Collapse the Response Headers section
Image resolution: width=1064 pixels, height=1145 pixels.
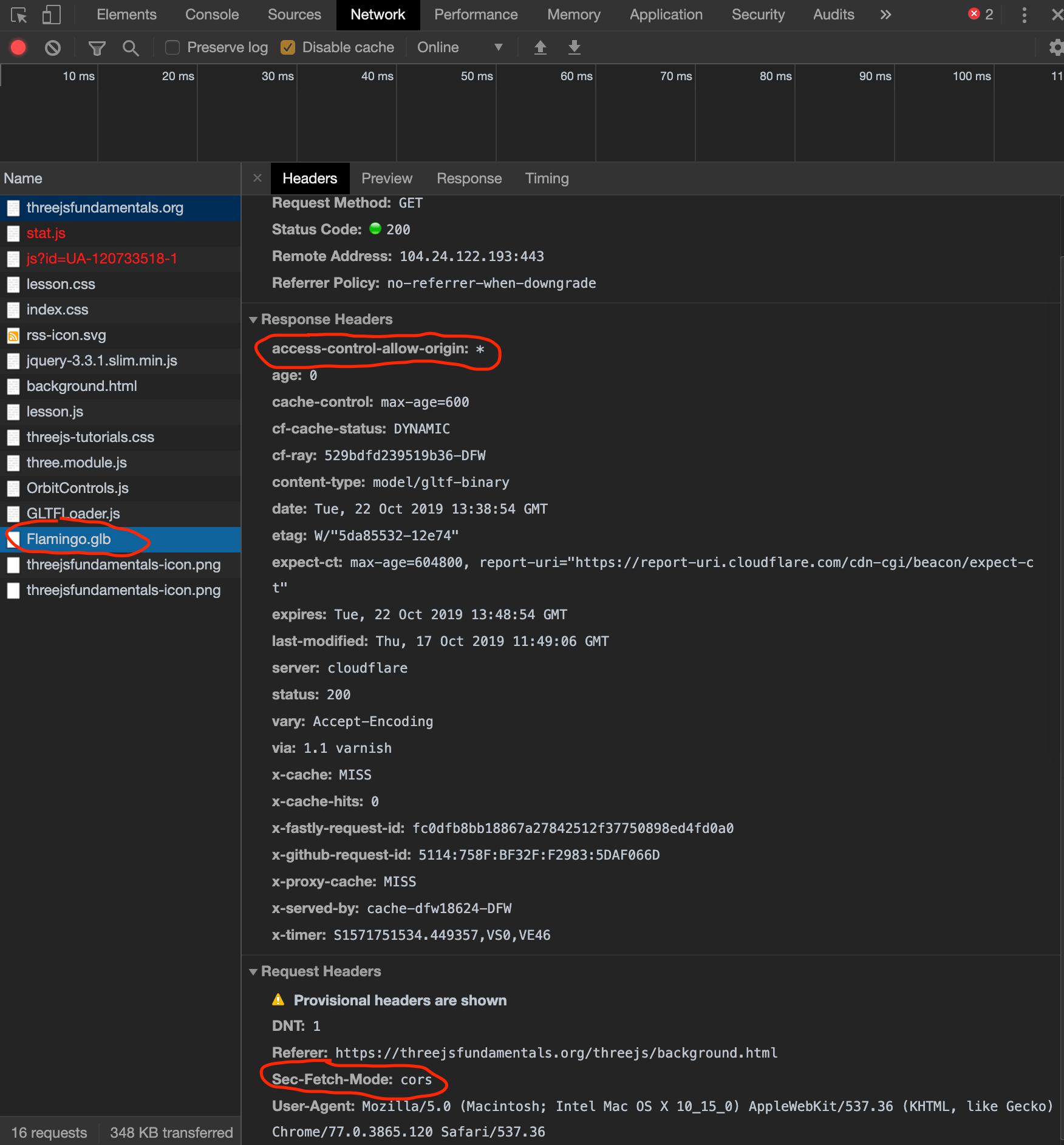[x=253, y=319]
